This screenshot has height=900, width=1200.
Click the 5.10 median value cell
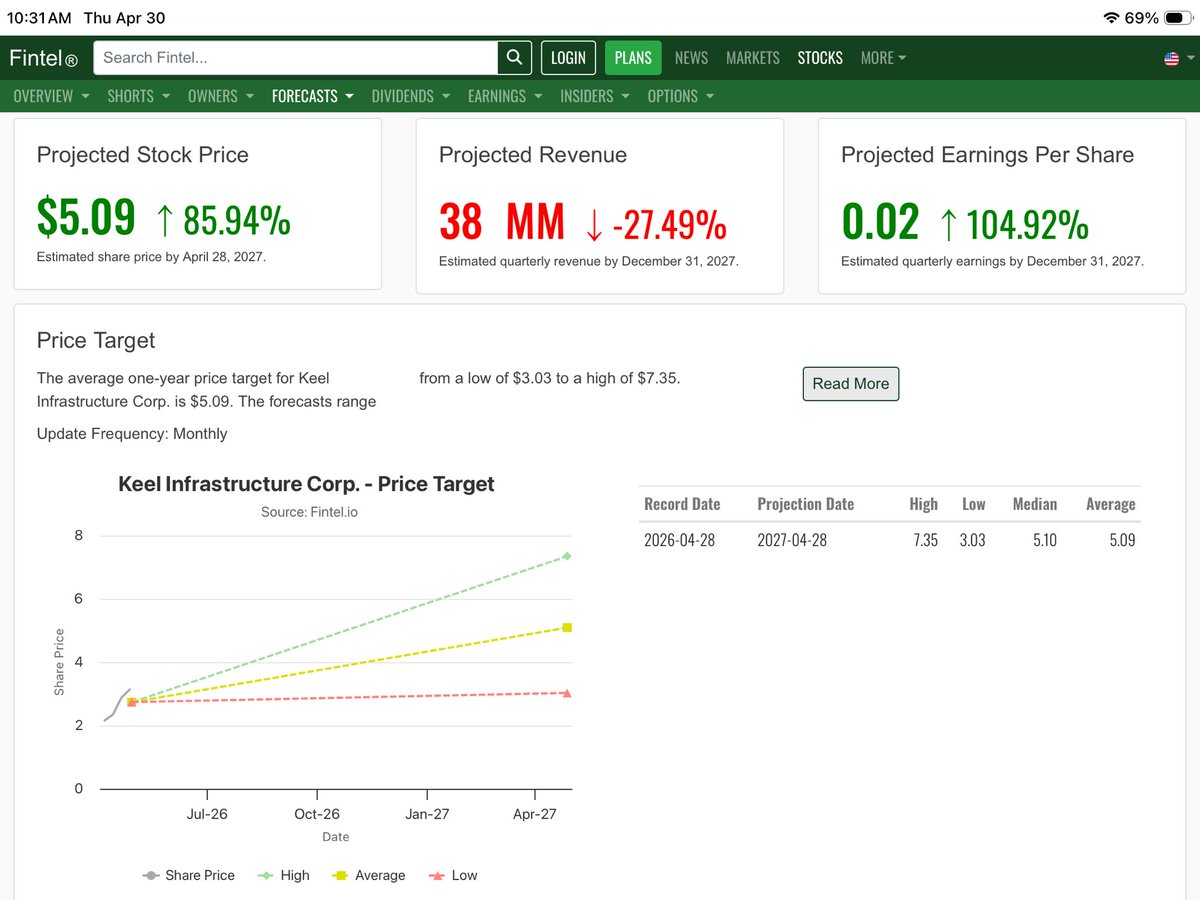tap(1045, 540)
